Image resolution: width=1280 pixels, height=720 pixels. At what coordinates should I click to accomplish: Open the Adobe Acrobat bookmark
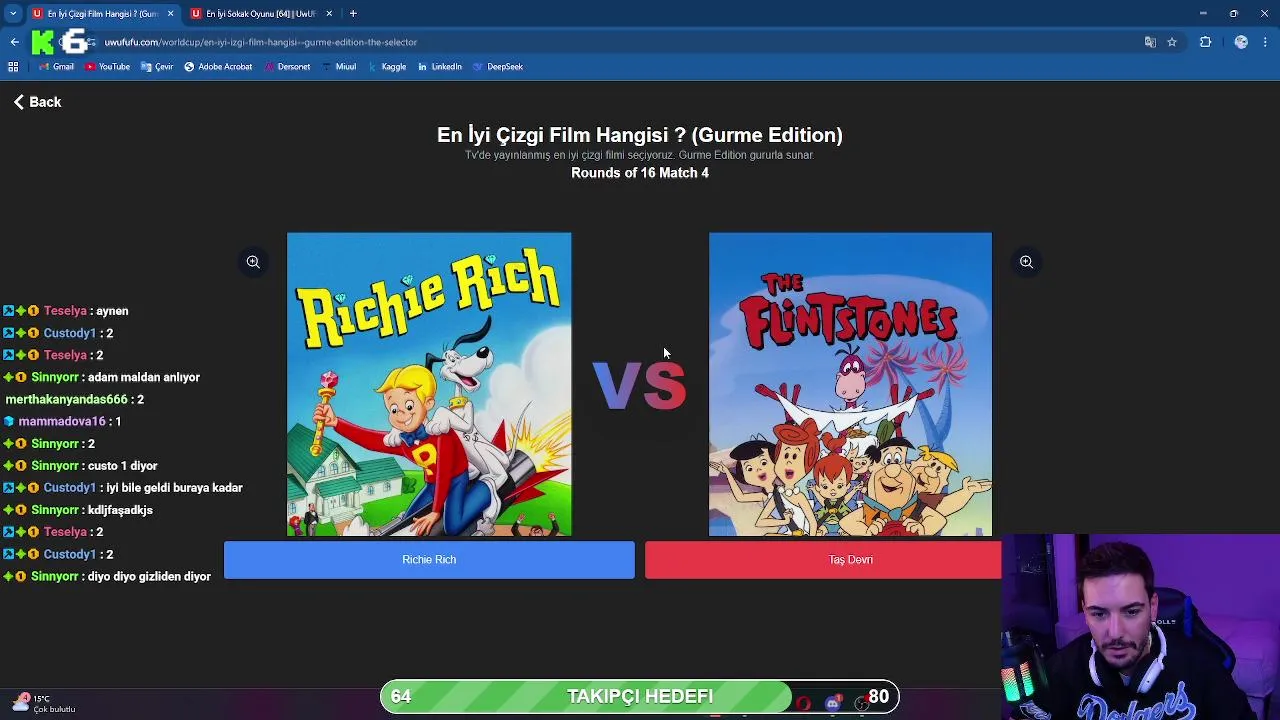pos(218,67)
